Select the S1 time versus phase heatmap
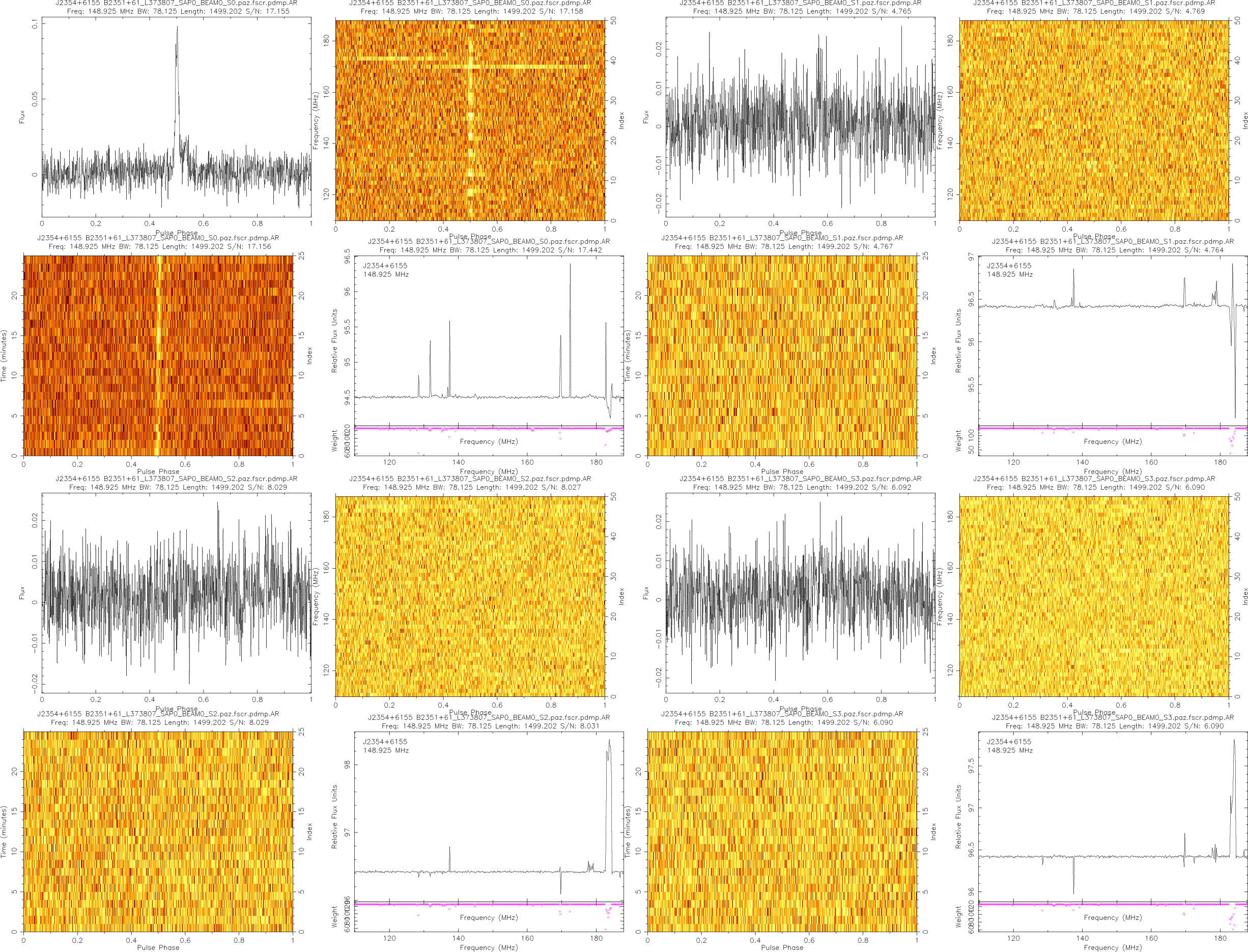 pyautogui.click(x=782, y=355)
